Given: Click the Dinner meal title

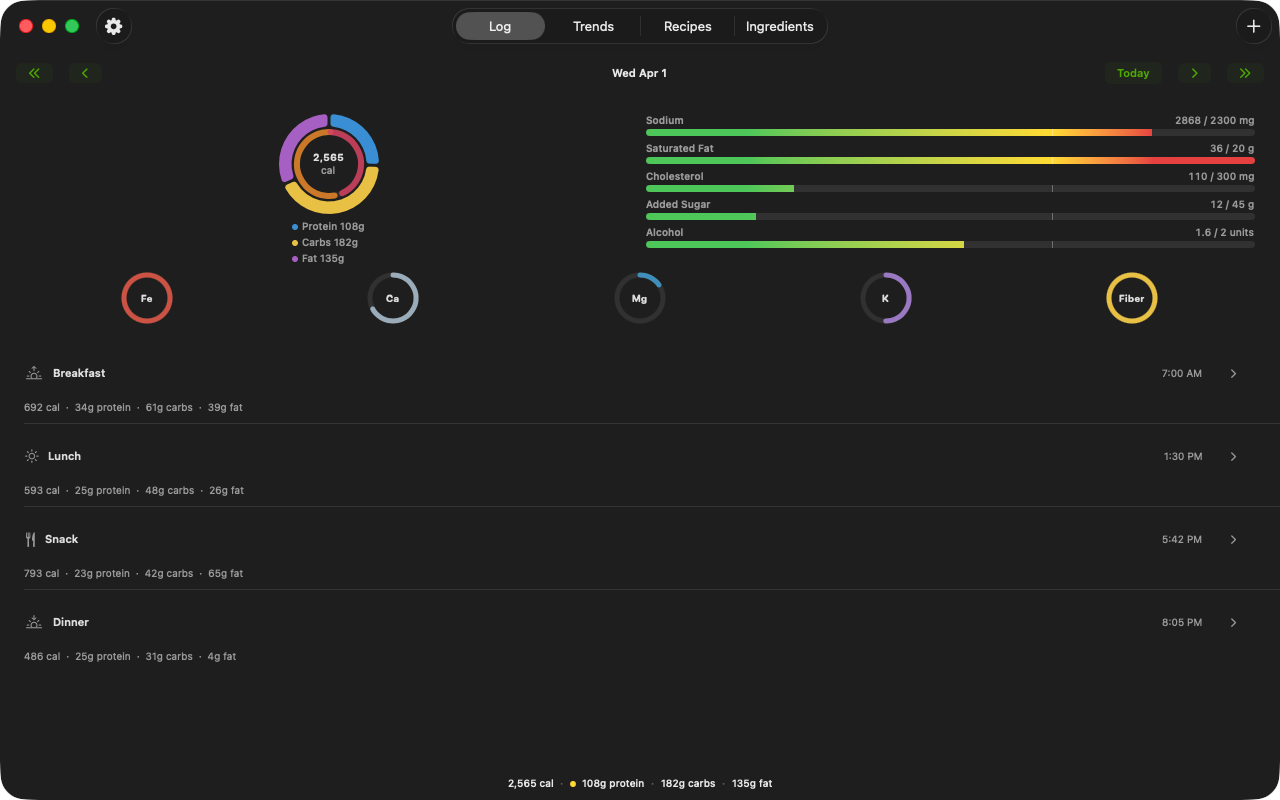Looking at the screenshot, I should pos(71,622).
